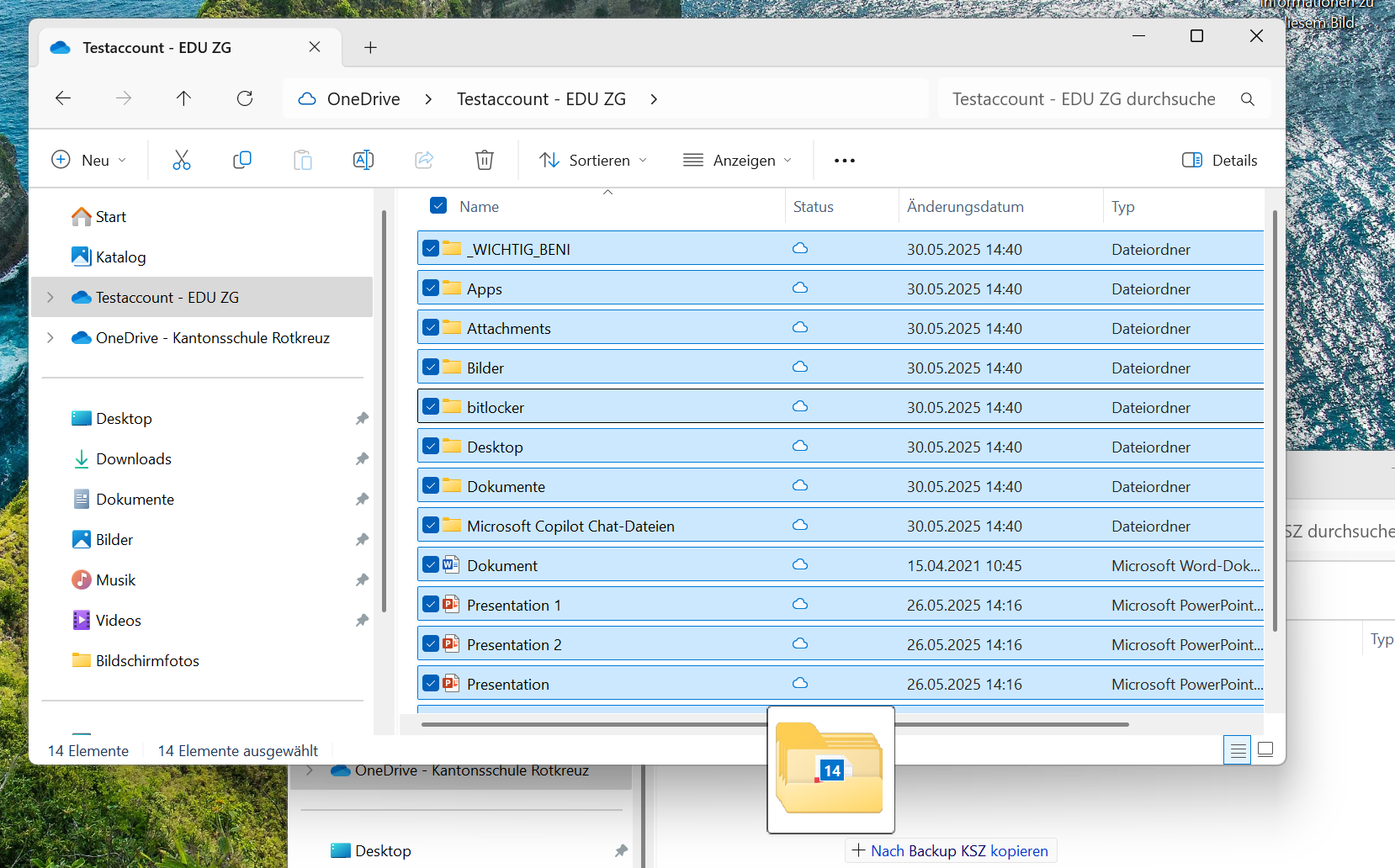
Task: Open Katalog in the navigation pane
Action: click(109, 257)
